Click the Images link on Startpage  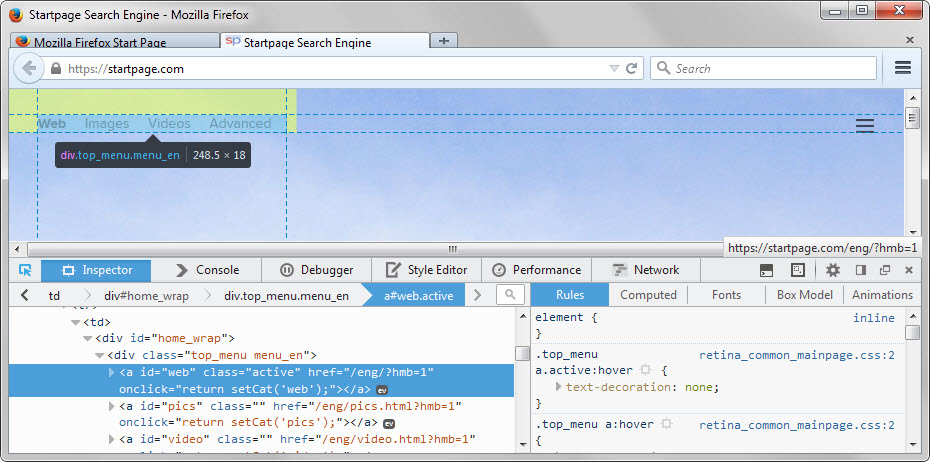(107, 123)
